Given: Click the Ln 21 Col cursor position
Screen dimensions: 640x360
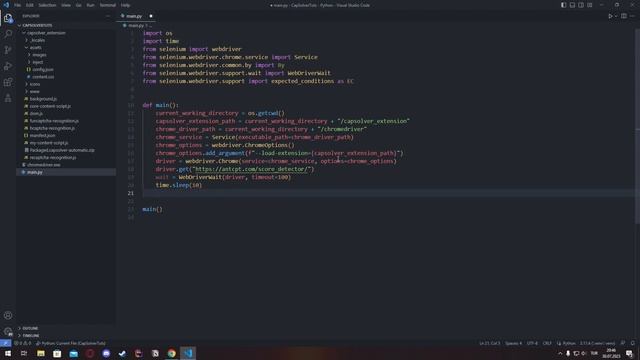Looking at the screenshot, I should [489, 343].
